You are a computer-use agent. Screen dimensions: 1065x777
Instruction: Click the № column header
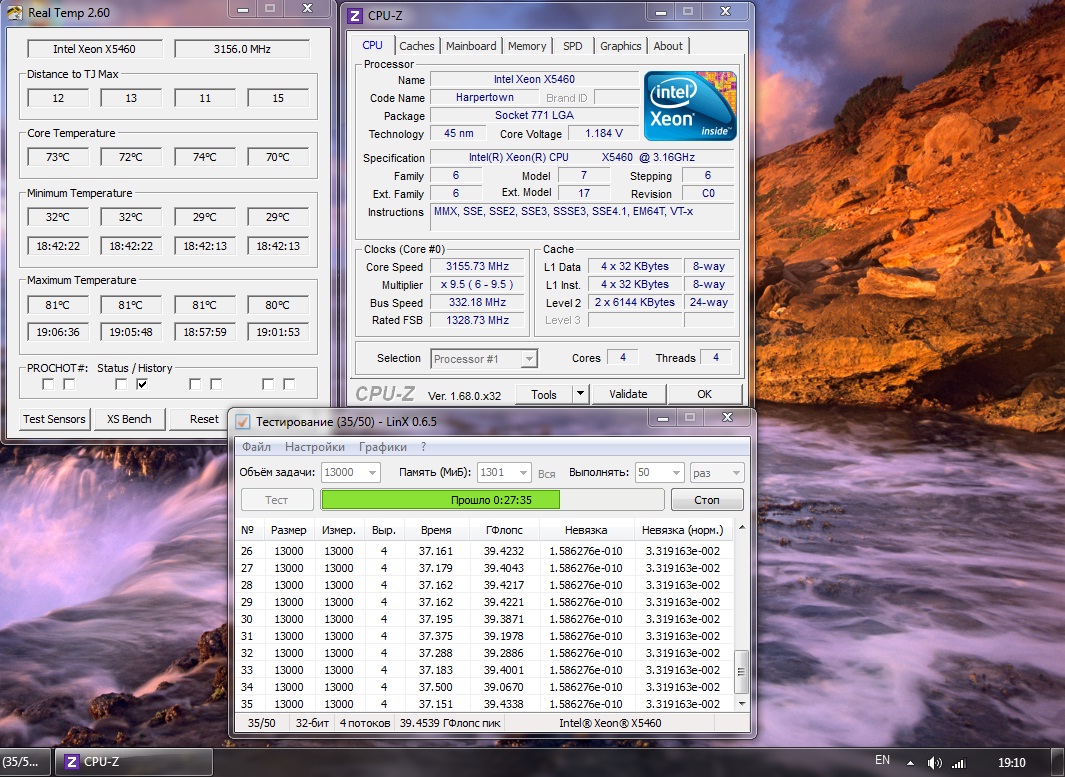[x=247, y=530]
